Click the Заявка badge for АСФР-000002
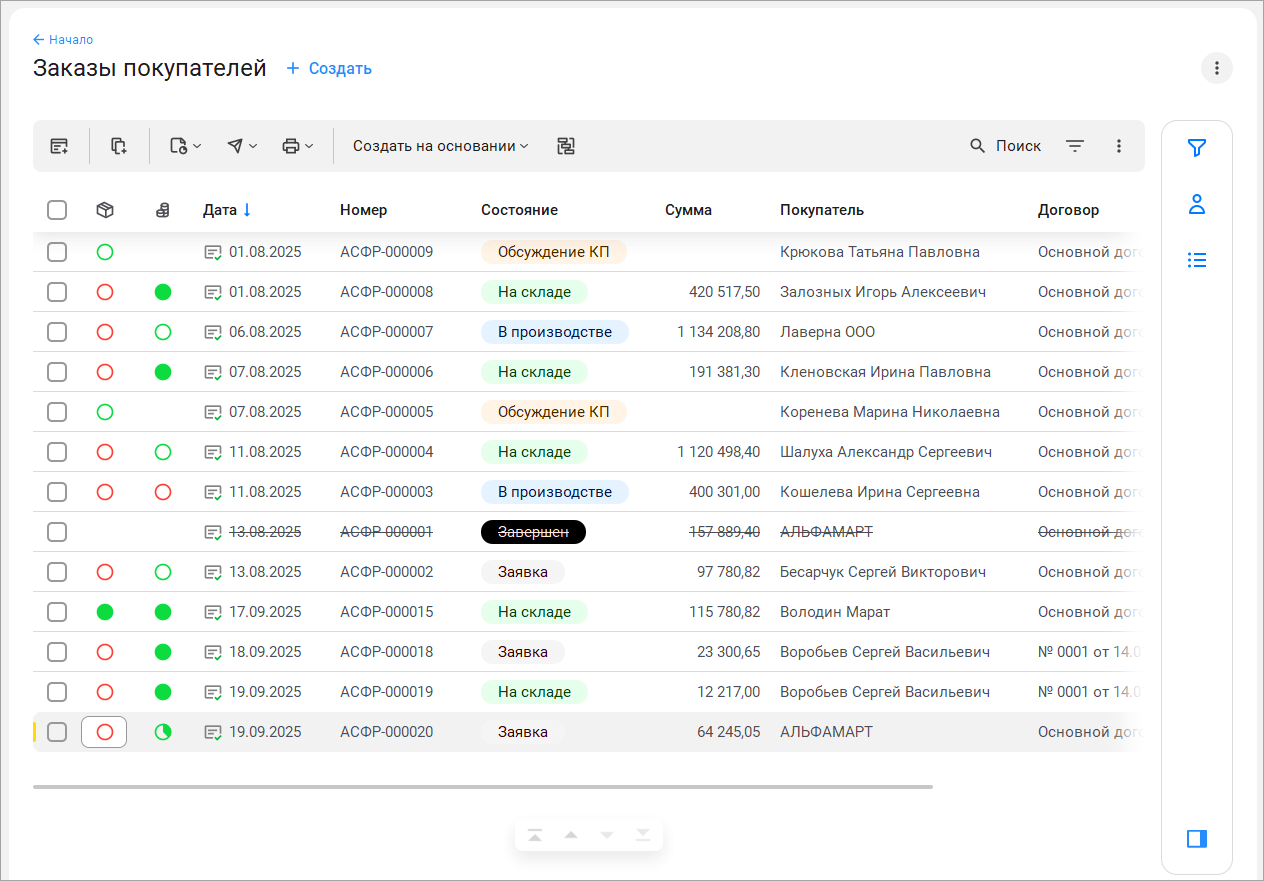 coord(522,572)
